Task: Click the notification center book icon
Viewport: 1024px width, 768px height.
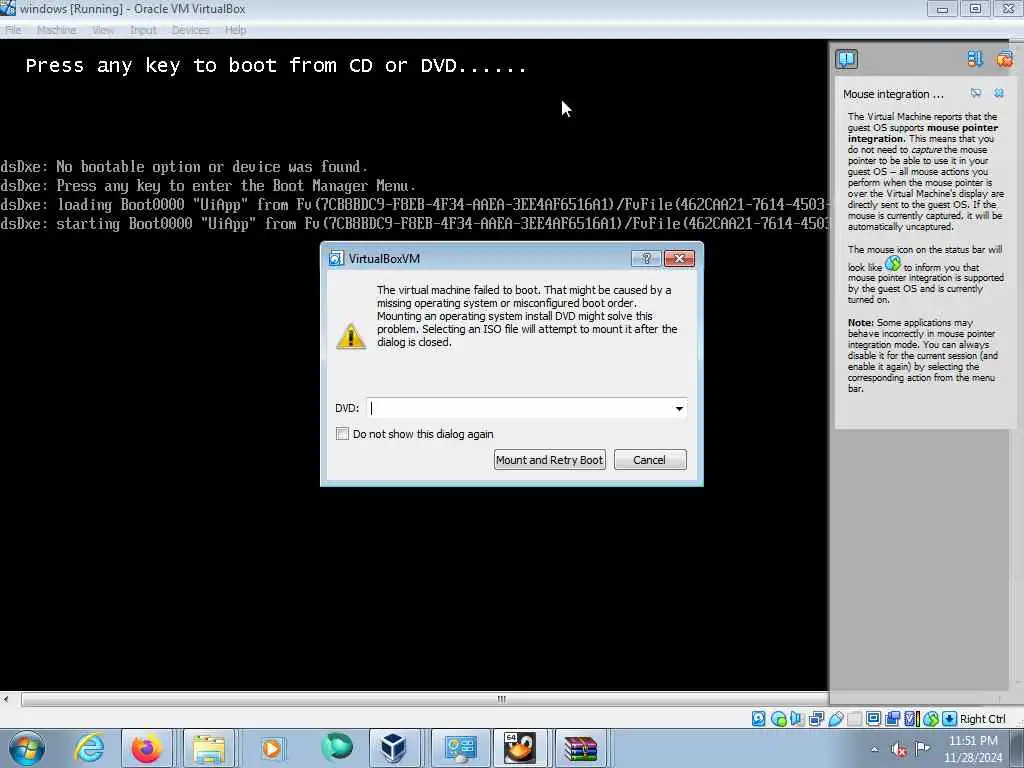Action: [x=846, y=59]
